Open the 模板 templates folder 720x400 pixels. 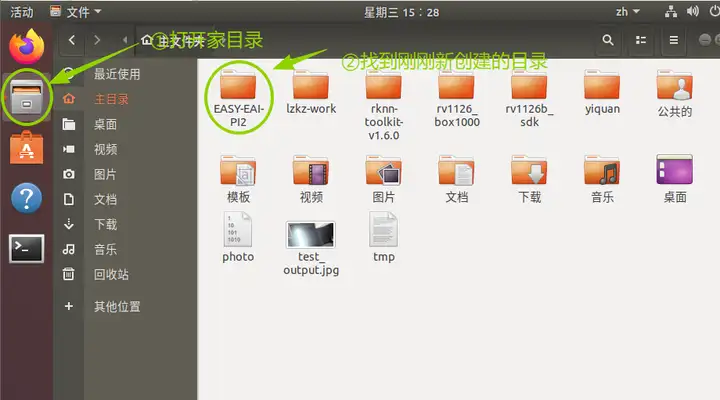pos(238,180)
